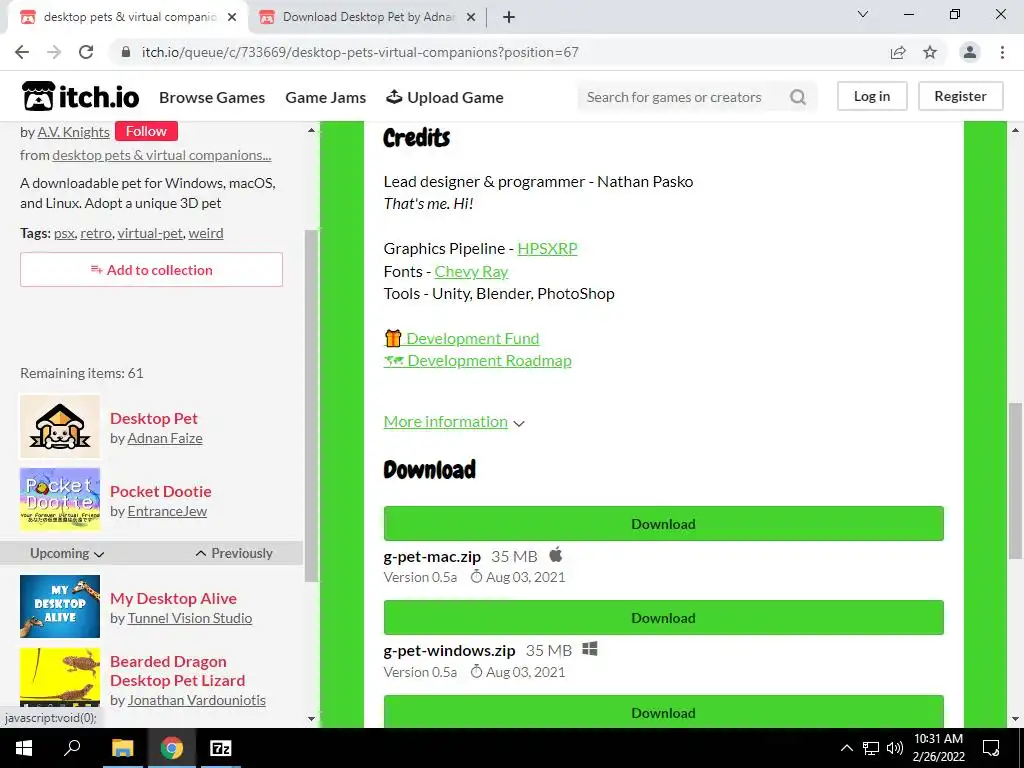This screenshot has width=1024, height=768.
Task: Click the network icon in system tray
Action: coord(871,748)
